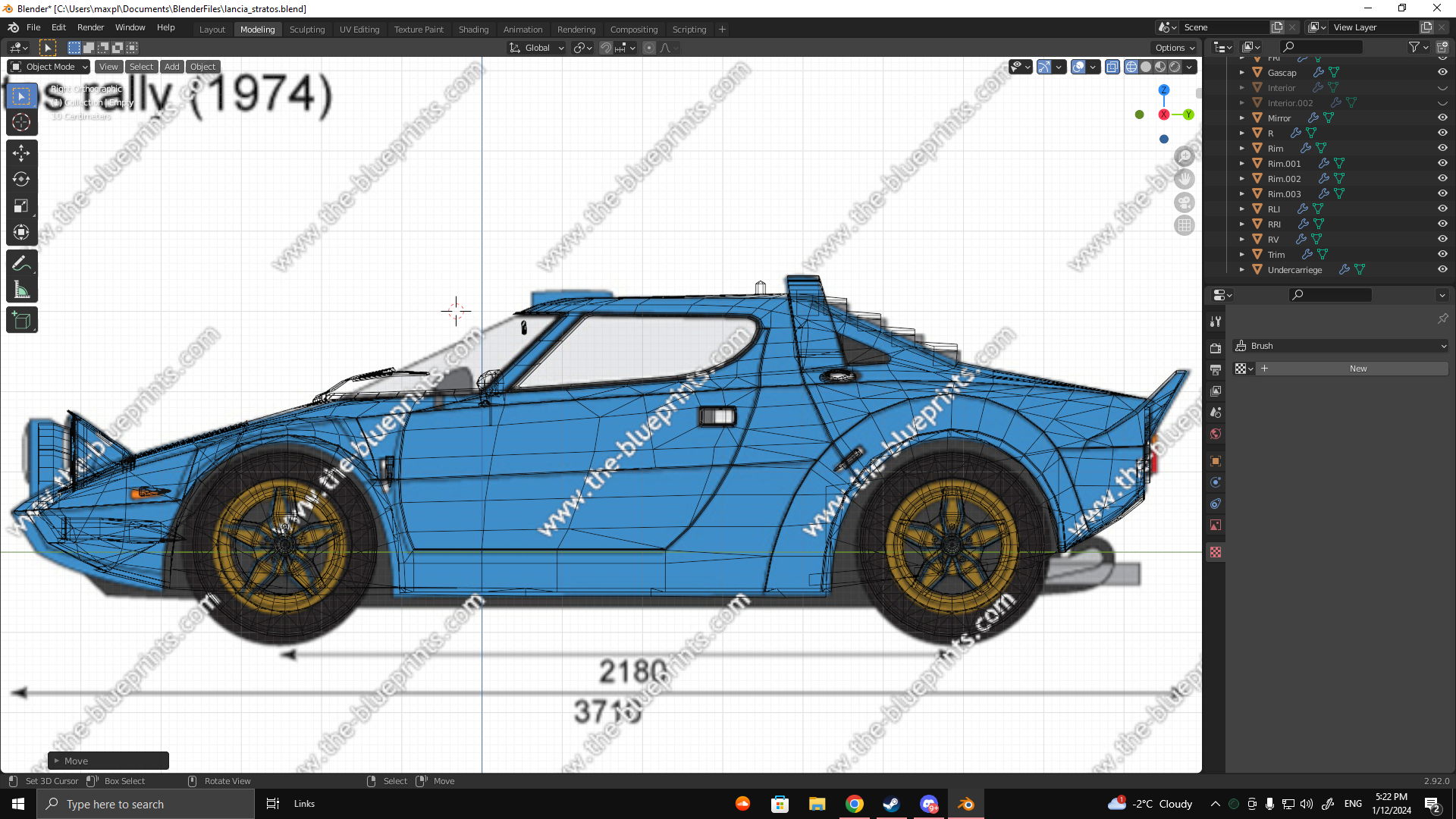The image size is (1456, 819).
Task: Expand the Gascap tree item
Action: click(x=1242, y=73)
